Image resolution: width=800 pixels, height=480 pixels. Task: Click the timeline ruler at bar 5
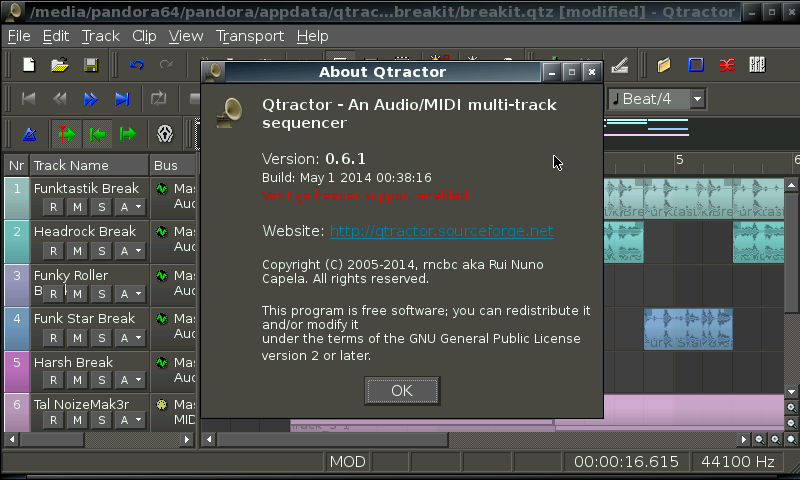[x=679, y=160]
